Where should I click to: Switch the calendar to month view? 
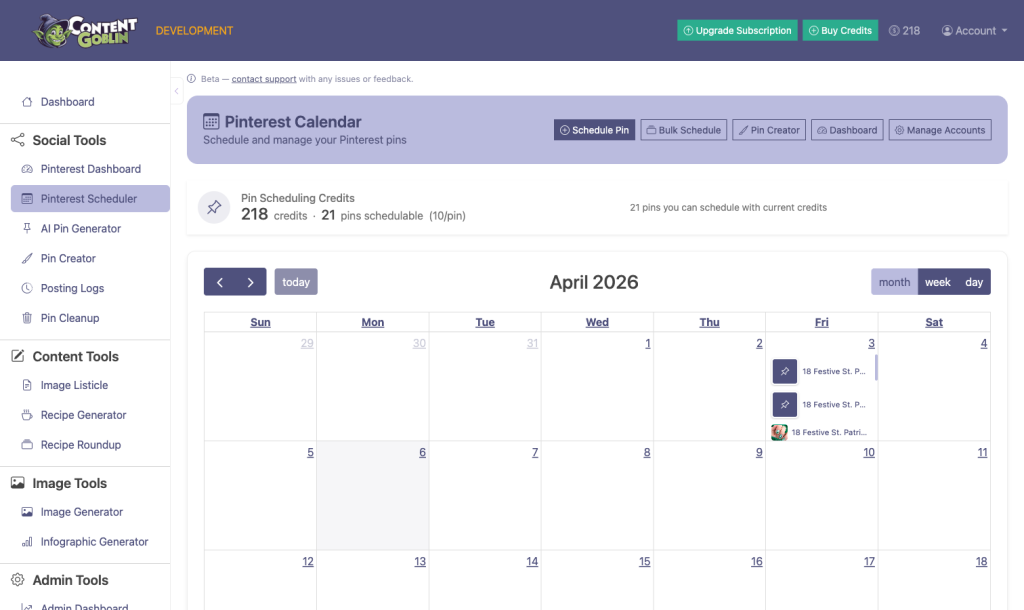click(894, 282)
